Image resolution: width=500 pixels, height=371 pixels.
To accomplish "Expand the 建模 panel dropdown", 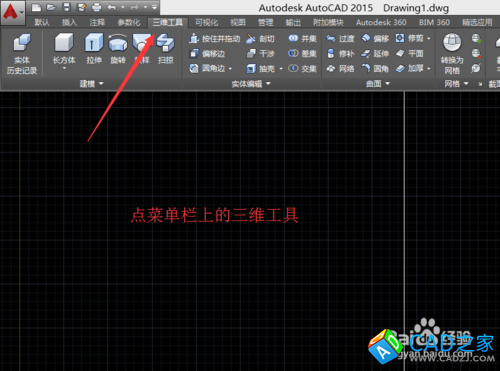I will point(91,84).
